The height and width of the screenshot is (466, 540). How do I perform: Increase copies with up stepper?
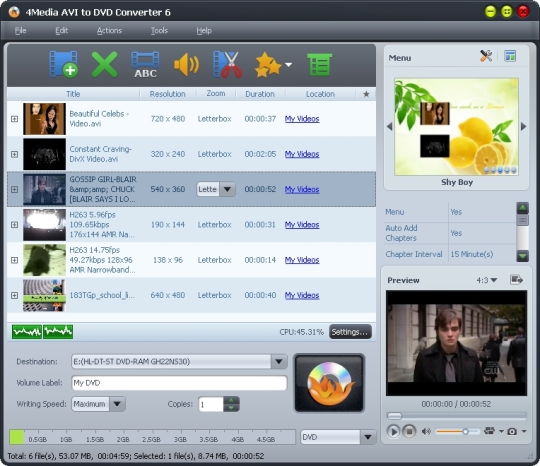(231, 400)
